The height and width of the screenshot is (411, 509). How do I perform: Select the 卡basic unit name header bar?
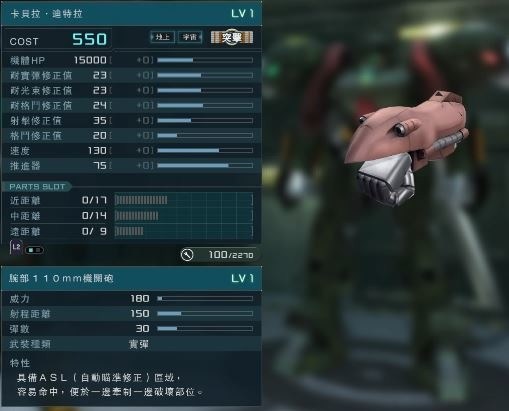click(x=131, y=14)
